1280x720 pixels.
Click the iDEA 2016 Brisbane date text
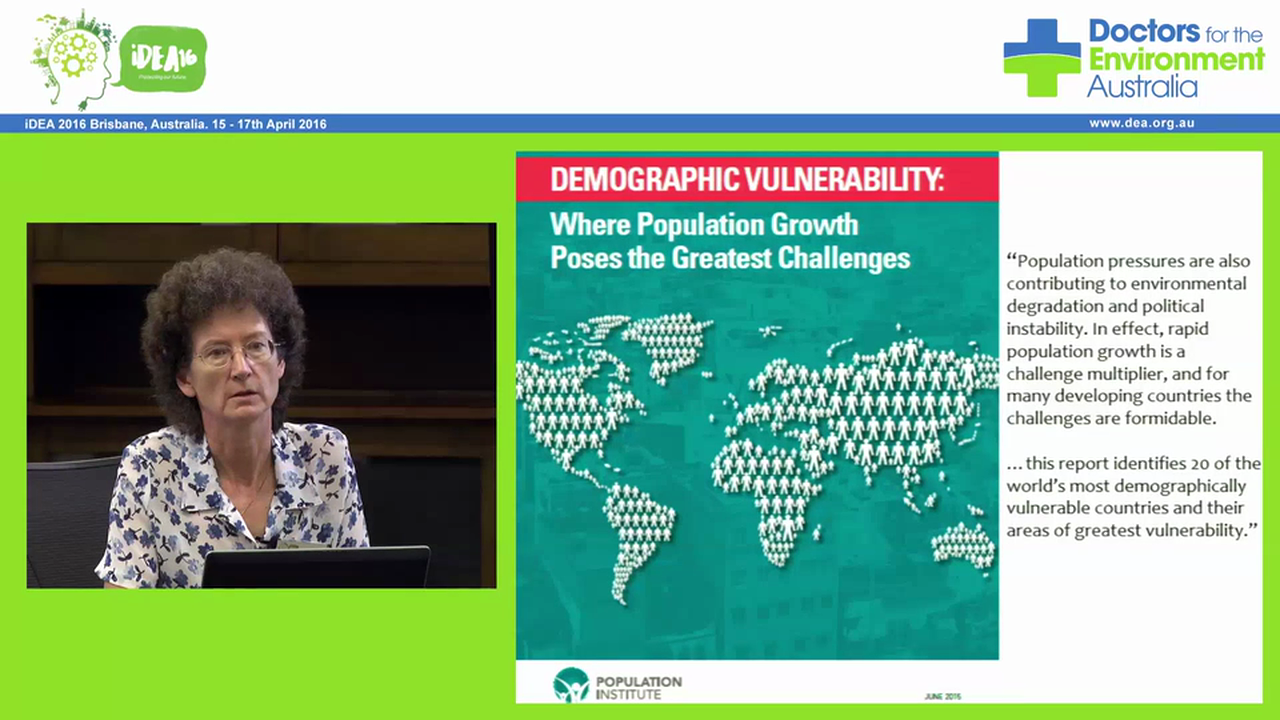(x=175, y=123)
